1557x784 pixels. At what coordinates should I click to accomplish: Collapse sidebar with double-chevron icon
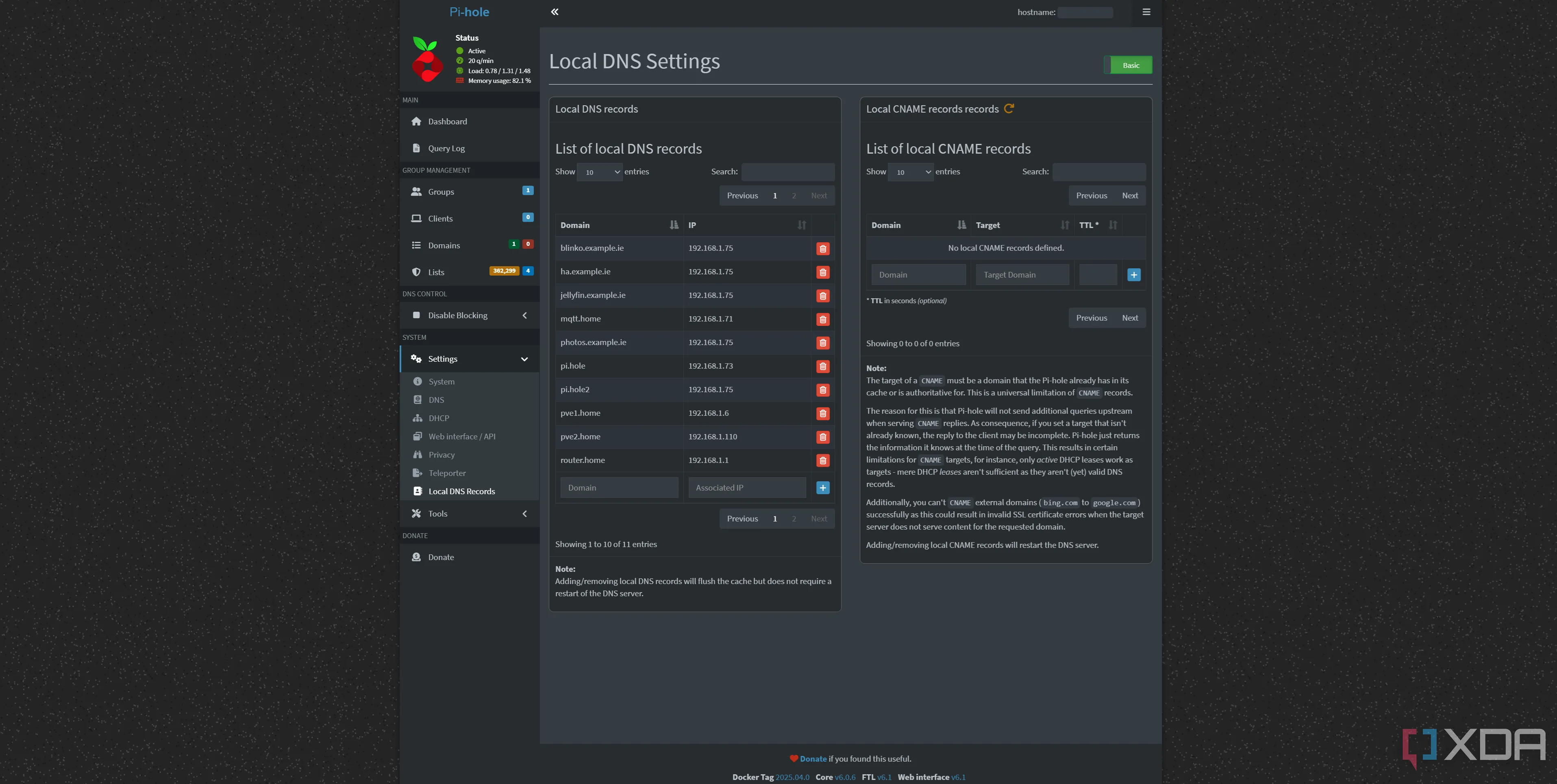click(x=554, y=12)
